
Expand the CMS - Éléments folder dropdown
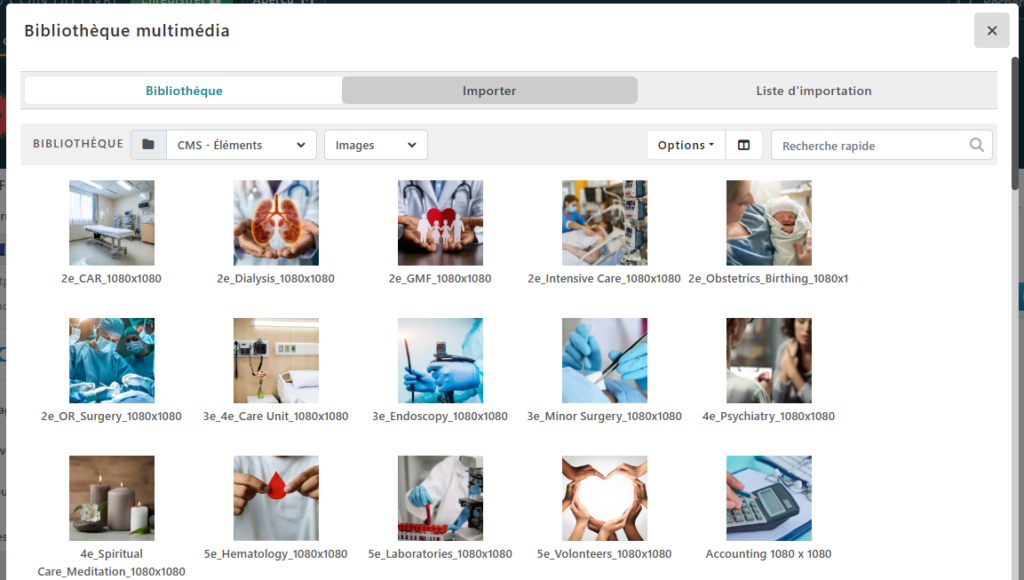tap(241, 145)
